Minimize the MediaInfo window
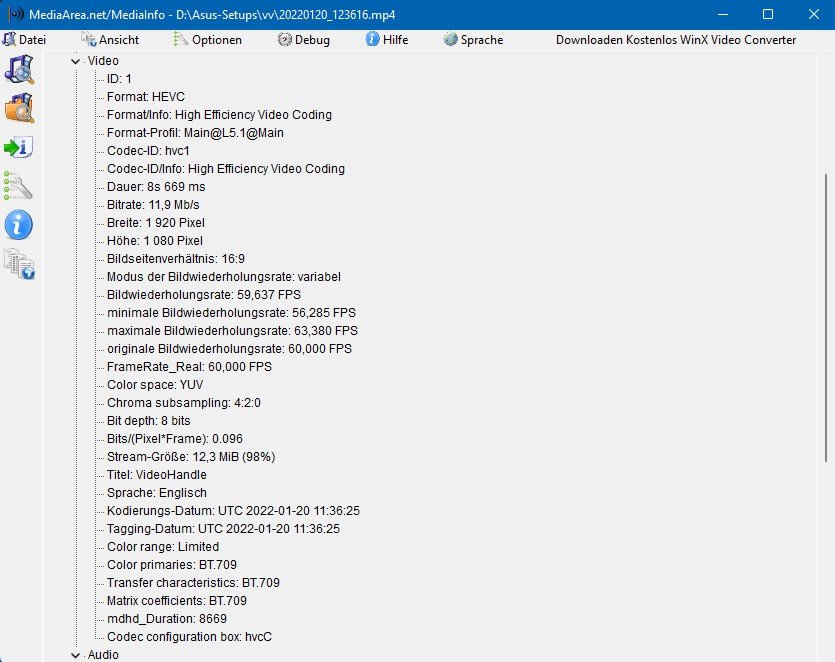This screenshot has height=662, width=835. tap(723, 14)
